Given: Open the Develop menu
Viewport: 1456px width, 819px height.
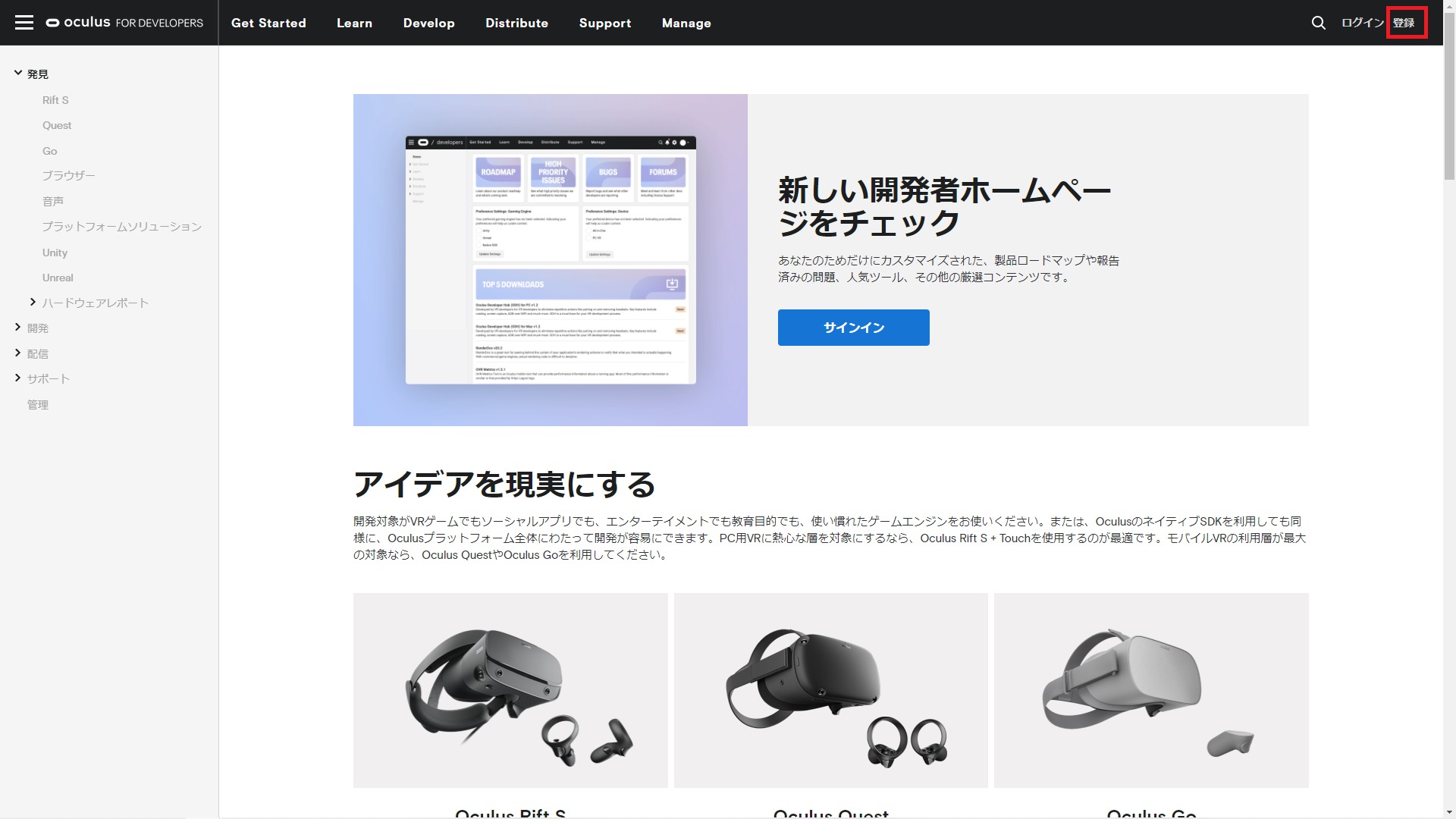Looking at the screenshot, I should (x=428, y=23).
